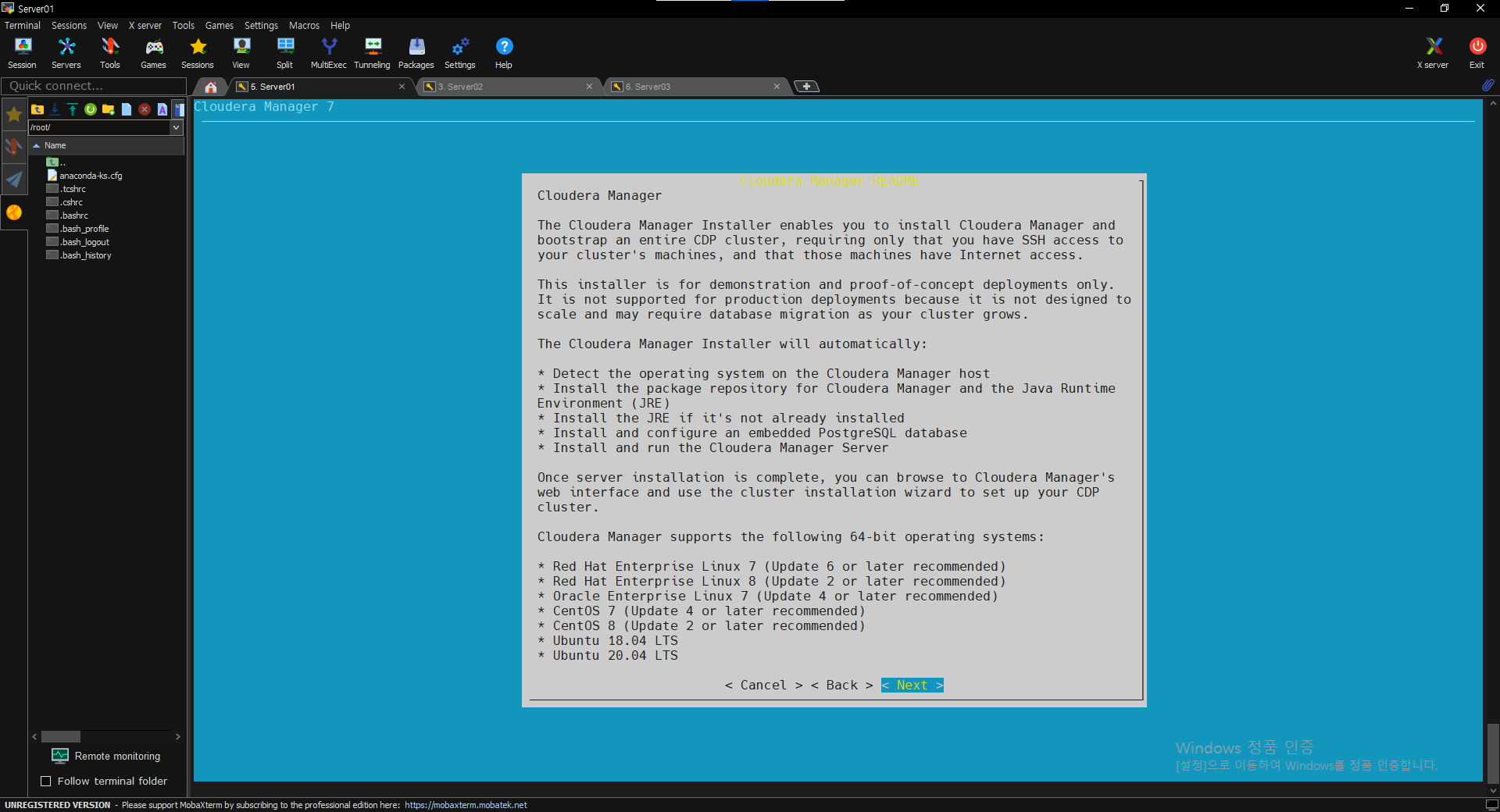Open the Tunneling tool
The width and height of the screenshot is (1500, 812).
[x=373, y=53]
